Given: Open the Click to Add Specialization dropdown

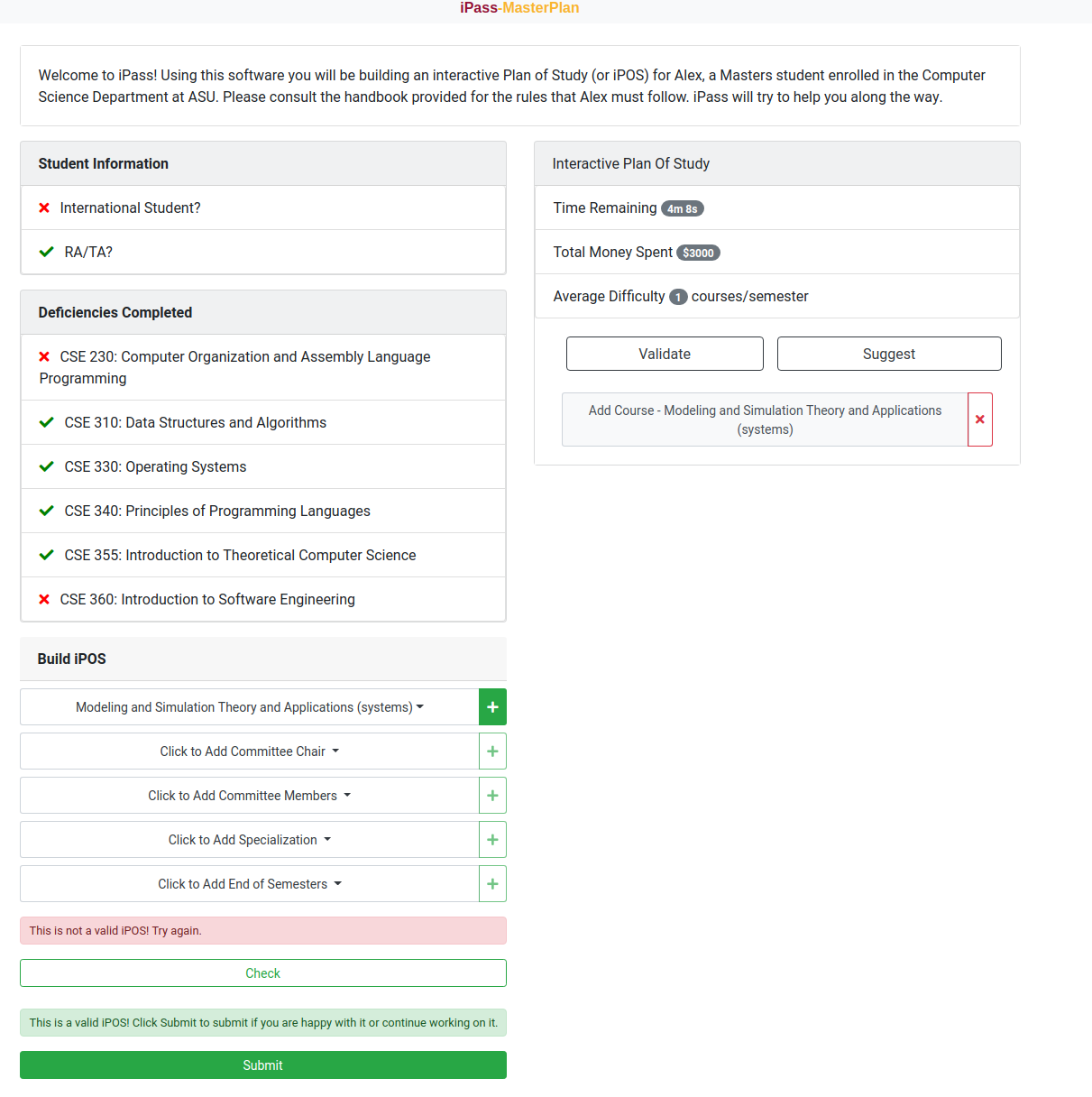Looking at the screenshot, I should [250, 839].
